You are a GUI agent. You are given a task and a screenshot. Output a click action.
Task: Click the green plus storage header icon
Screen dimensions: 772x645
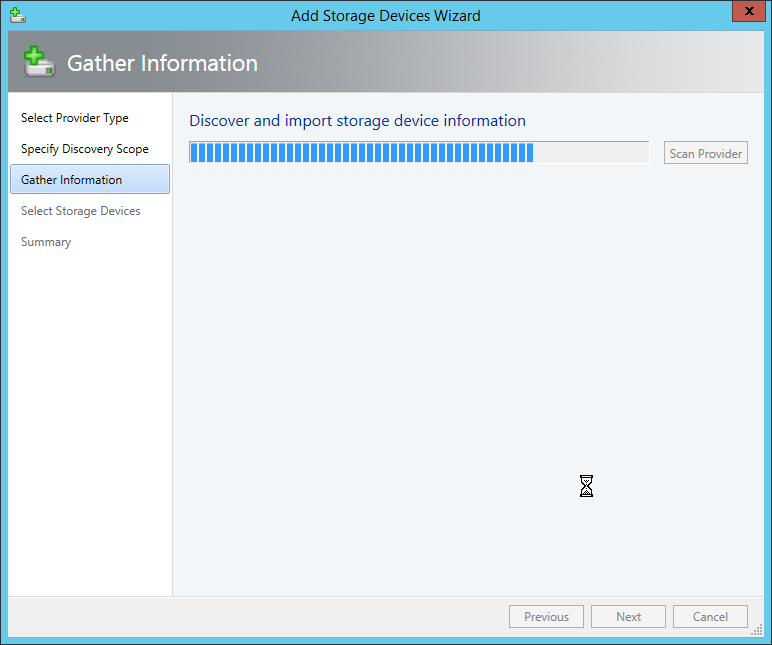pos(38,63)
